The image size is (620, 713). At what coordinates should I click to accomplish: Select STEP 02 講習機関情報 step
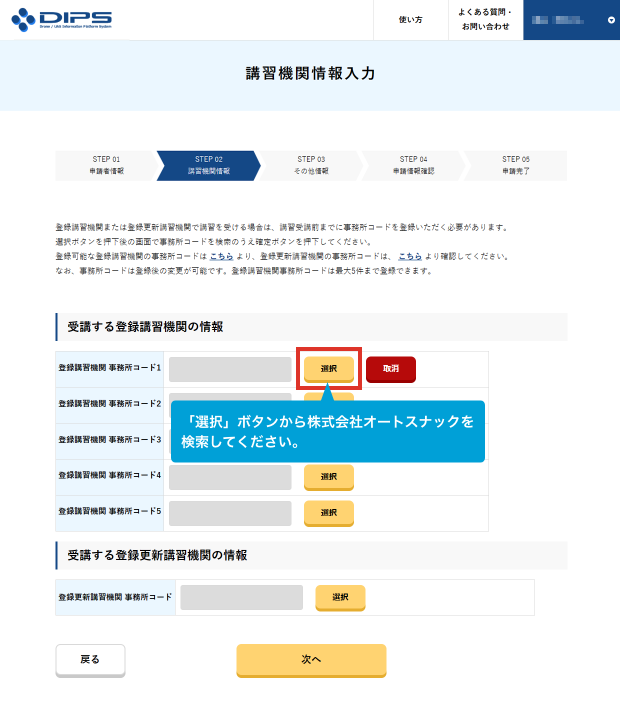point(209,166)
